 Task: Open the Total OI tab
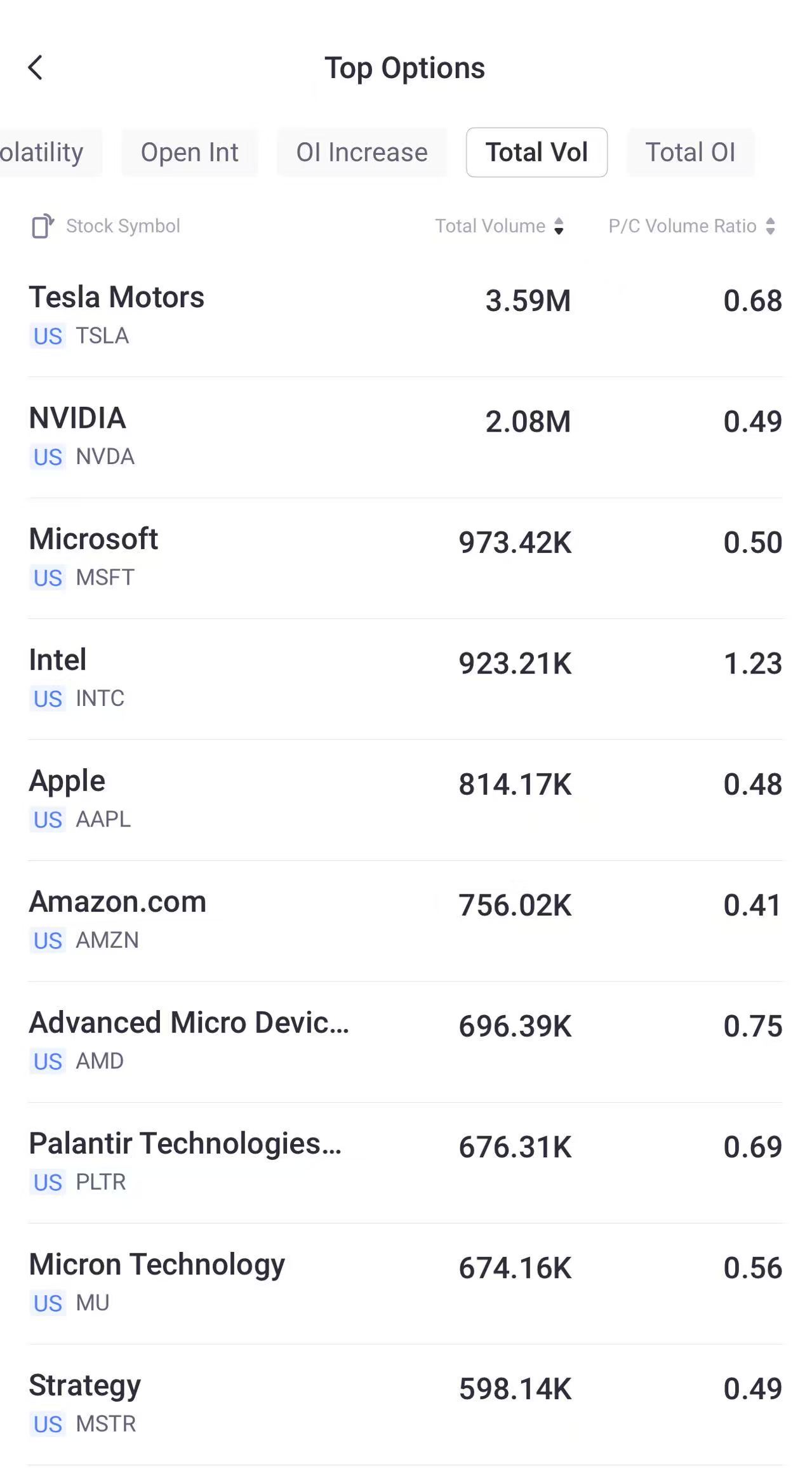click(690, 152)
